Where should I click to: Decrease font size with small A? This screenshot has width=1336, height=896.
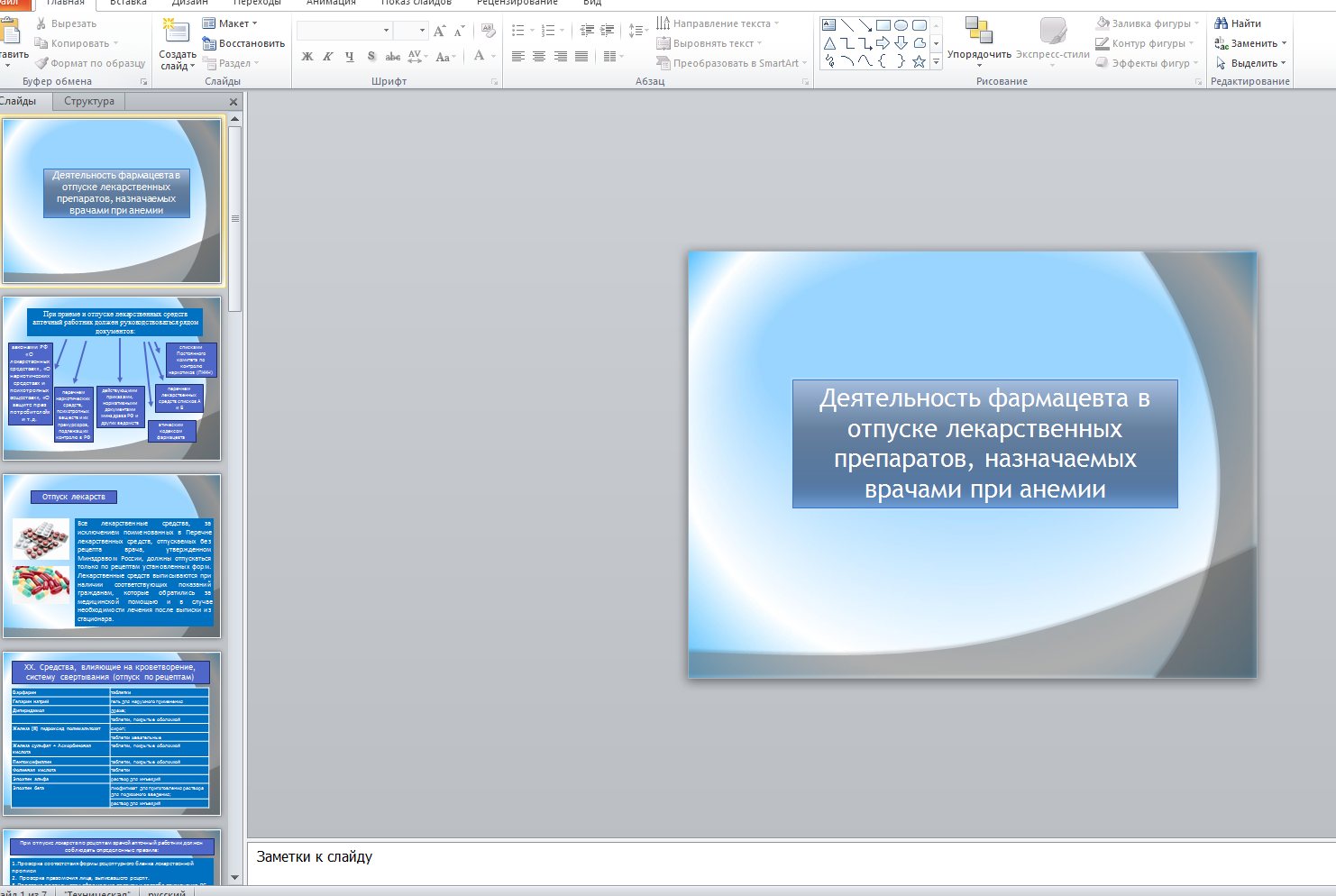[x=459, y=31]
